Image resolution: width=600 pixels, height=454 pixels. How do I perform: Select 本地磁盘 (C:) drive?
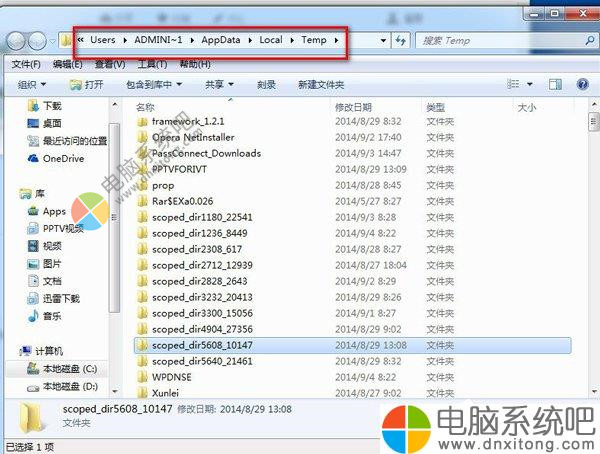[69, 369]
